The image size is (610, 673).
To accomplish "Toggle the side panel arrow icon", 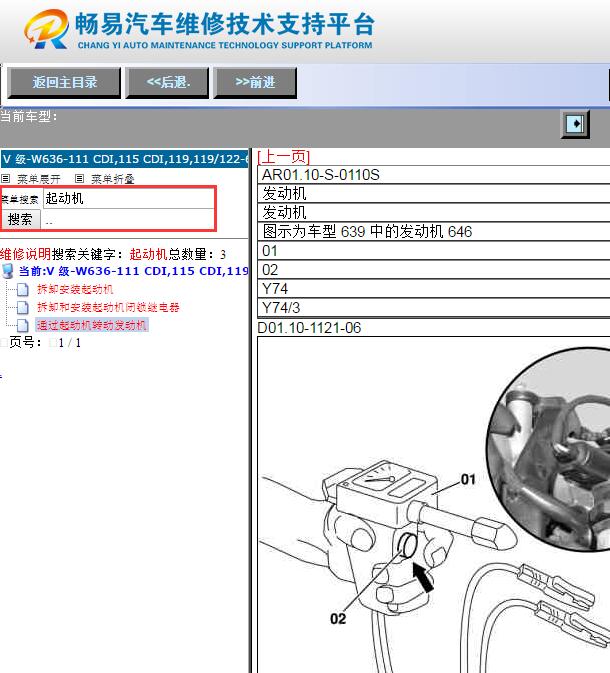I will click(x=575, y=124).
